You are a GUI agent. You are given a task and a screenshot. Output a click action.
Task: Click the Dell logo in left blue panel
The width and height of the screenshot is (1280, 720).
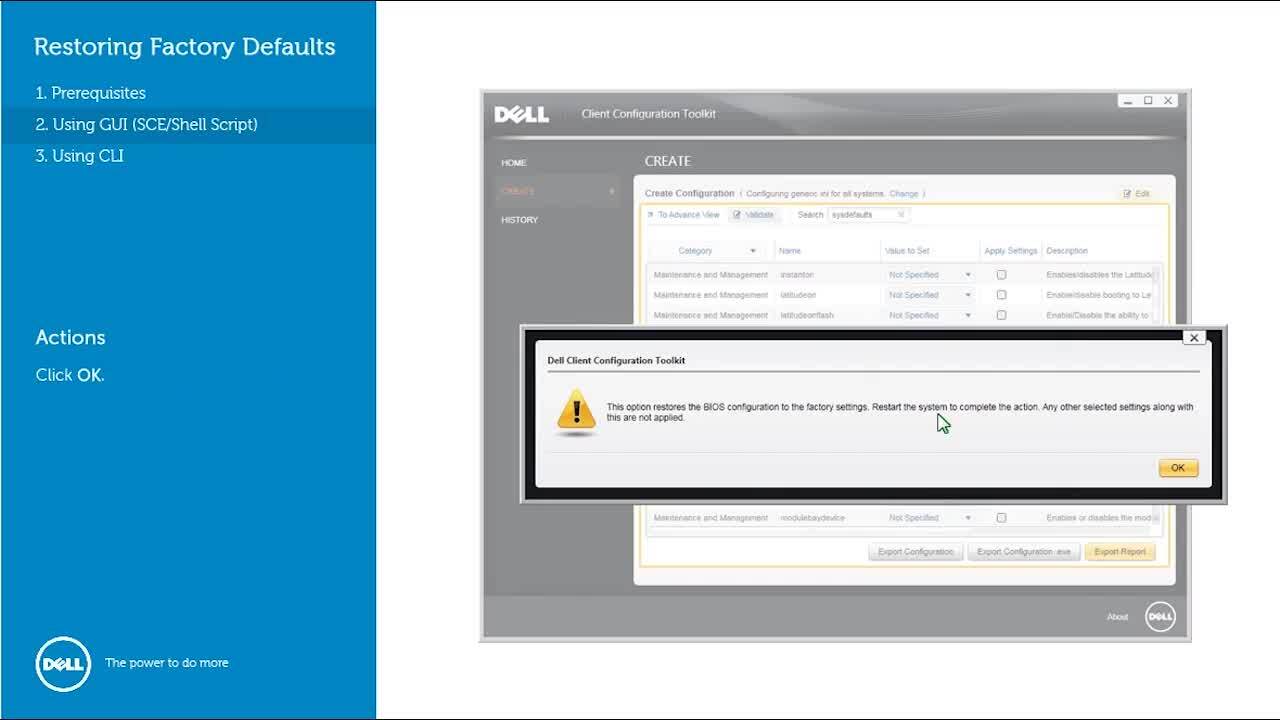(x=63, y=663)
